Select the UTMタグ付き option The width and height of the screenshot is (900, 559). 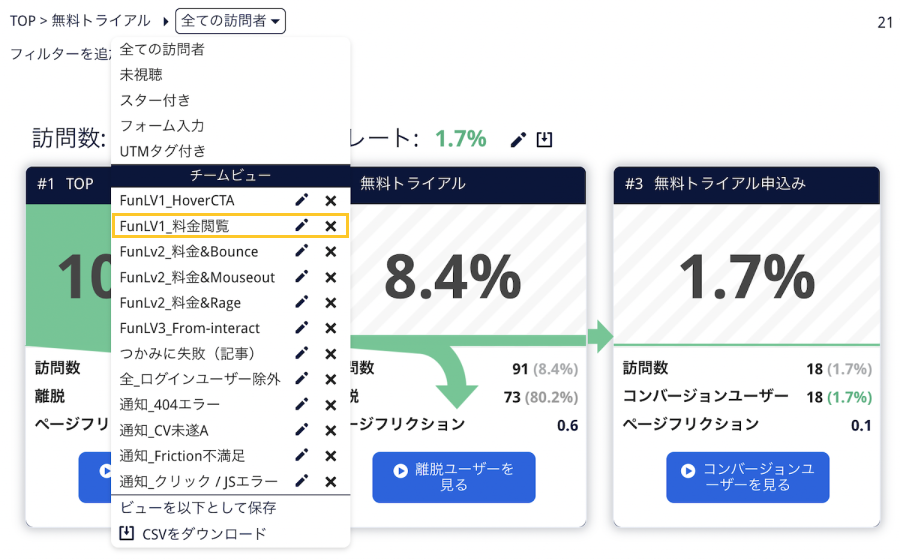[162, 151]
